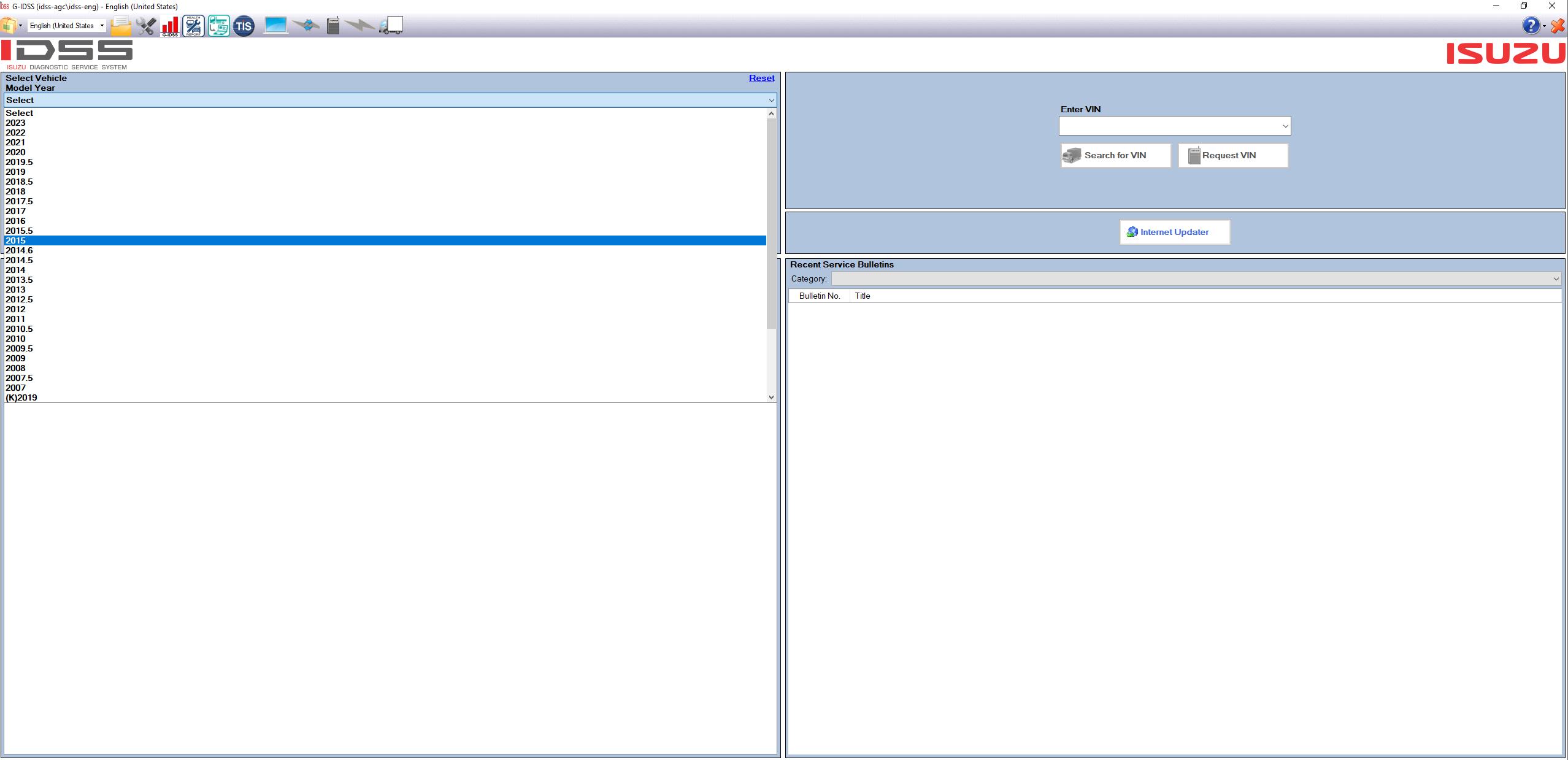The image size is (1568, 760).
Task: Click the TIS round blue icon
Action: 244,26
